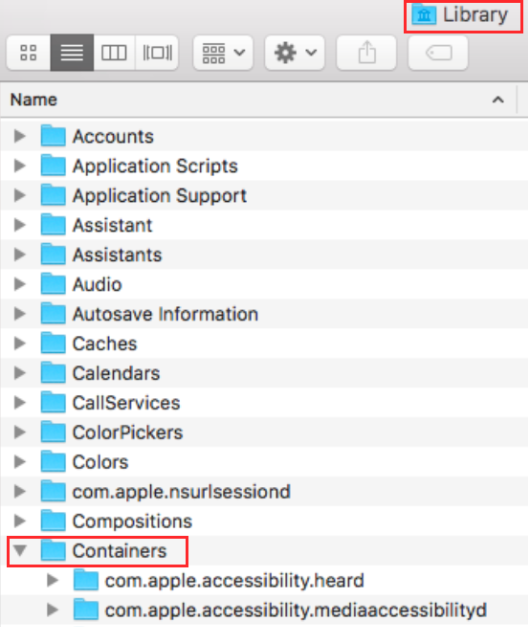Select the Application Support folder icon
This screenshot has width=528, height=627.
pyautogui.click(x=53, y=195)
